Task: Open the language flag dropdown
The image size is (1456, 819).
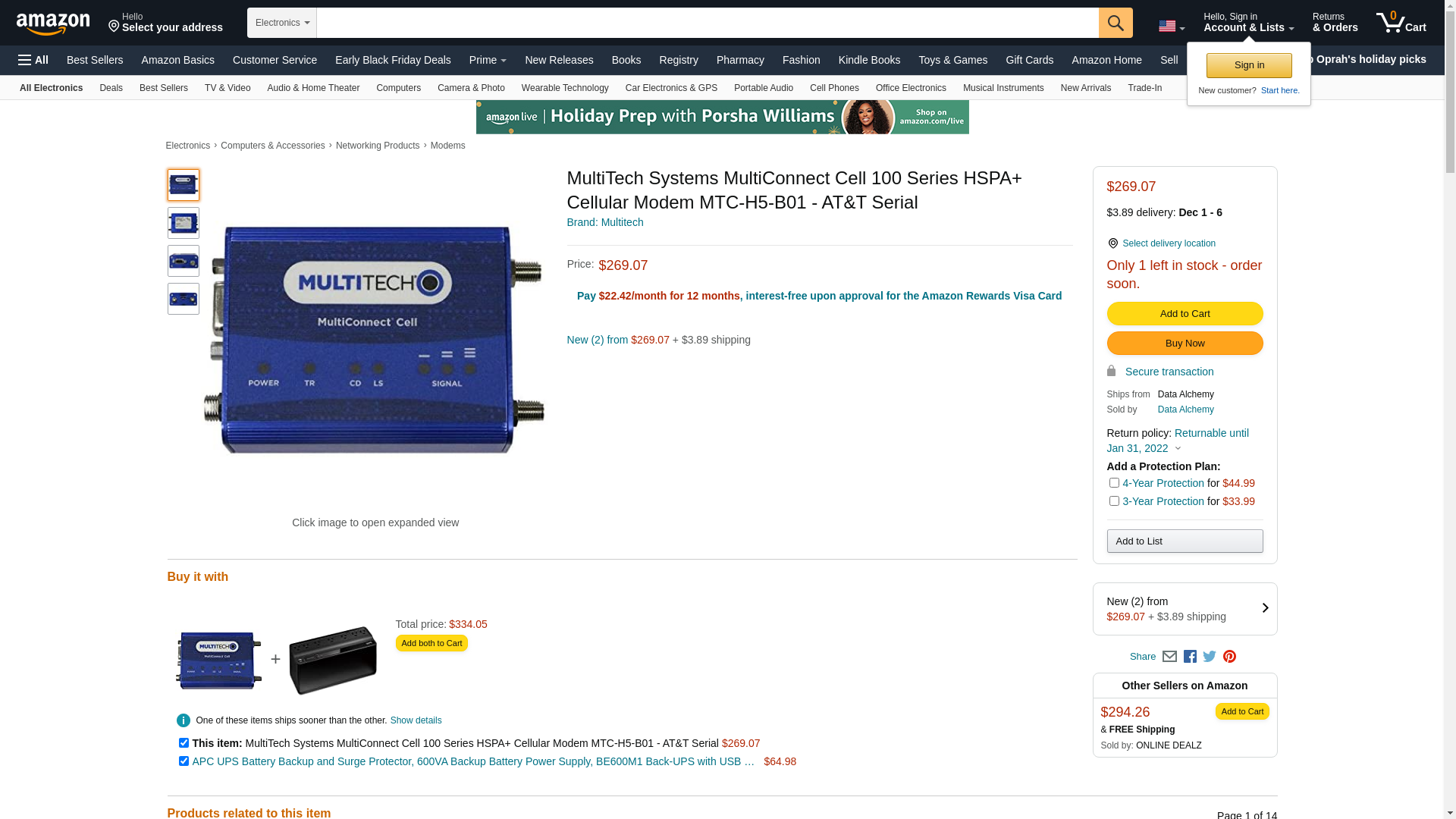Action: pos(1172,27)
